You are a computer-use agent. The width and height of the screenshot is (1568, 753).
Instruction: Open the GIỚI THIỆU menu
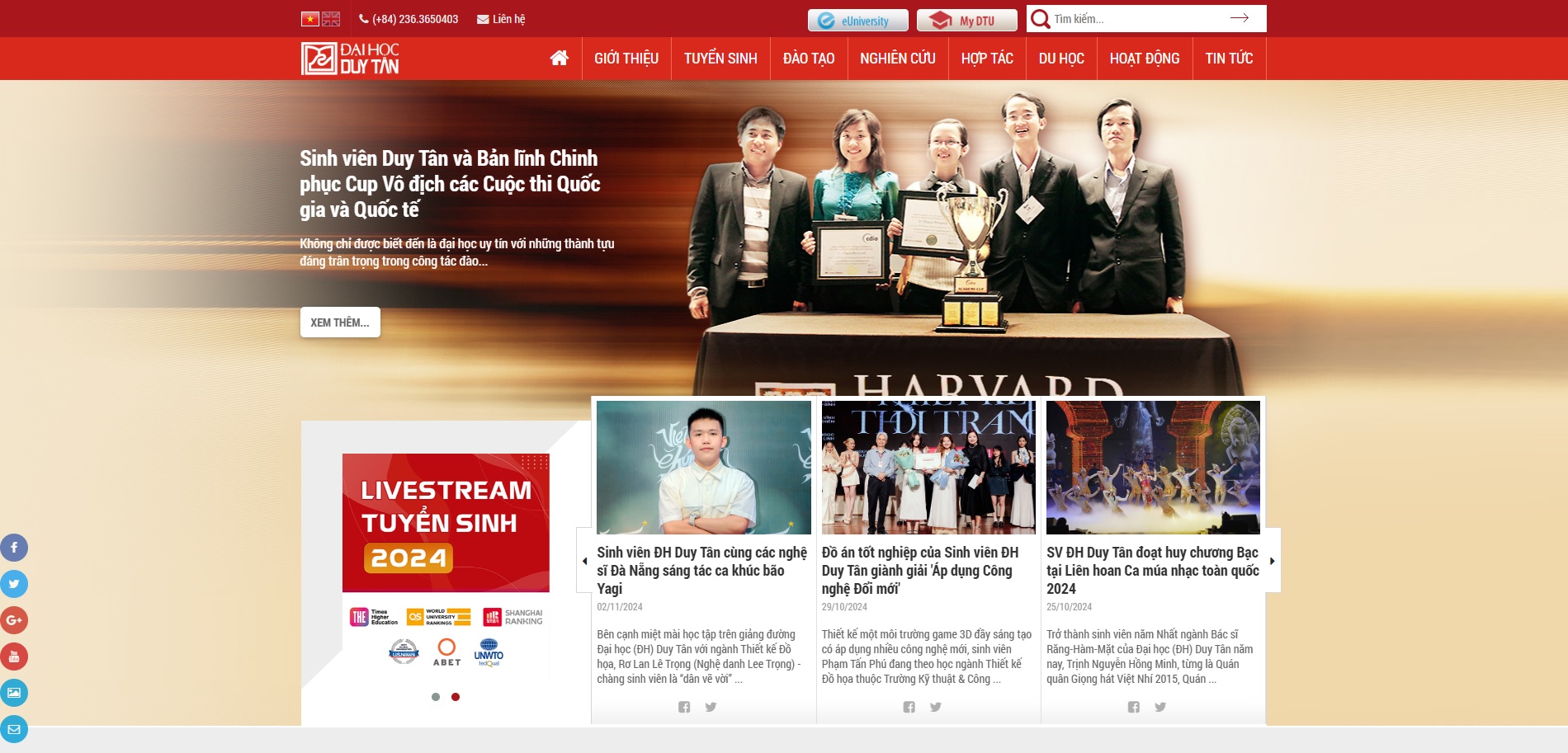(x=626, y=59)
